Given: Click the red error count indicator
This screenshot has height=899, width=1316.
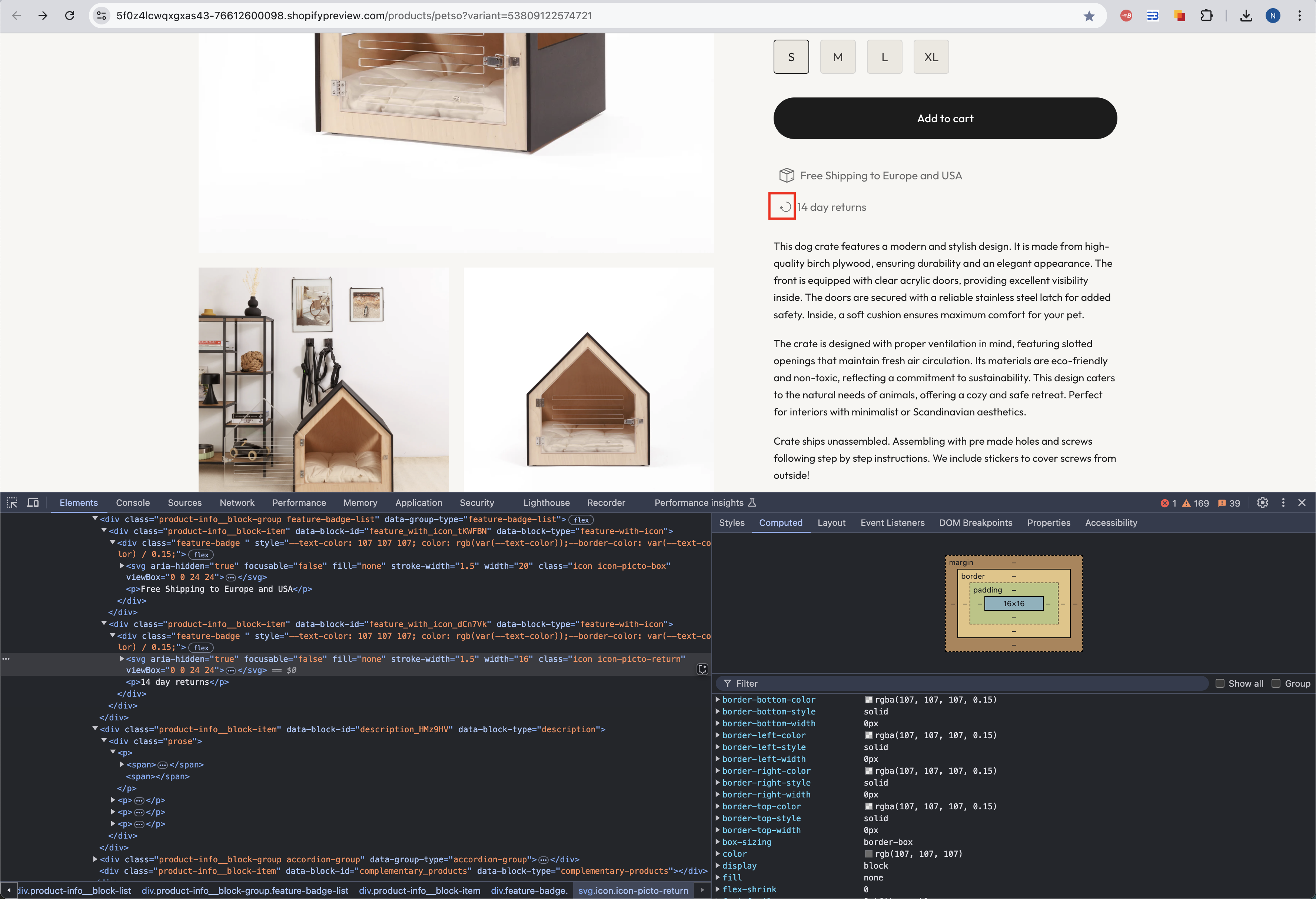Looking at the screenshot, I should pyautogui.click(x=1168, y=503).
